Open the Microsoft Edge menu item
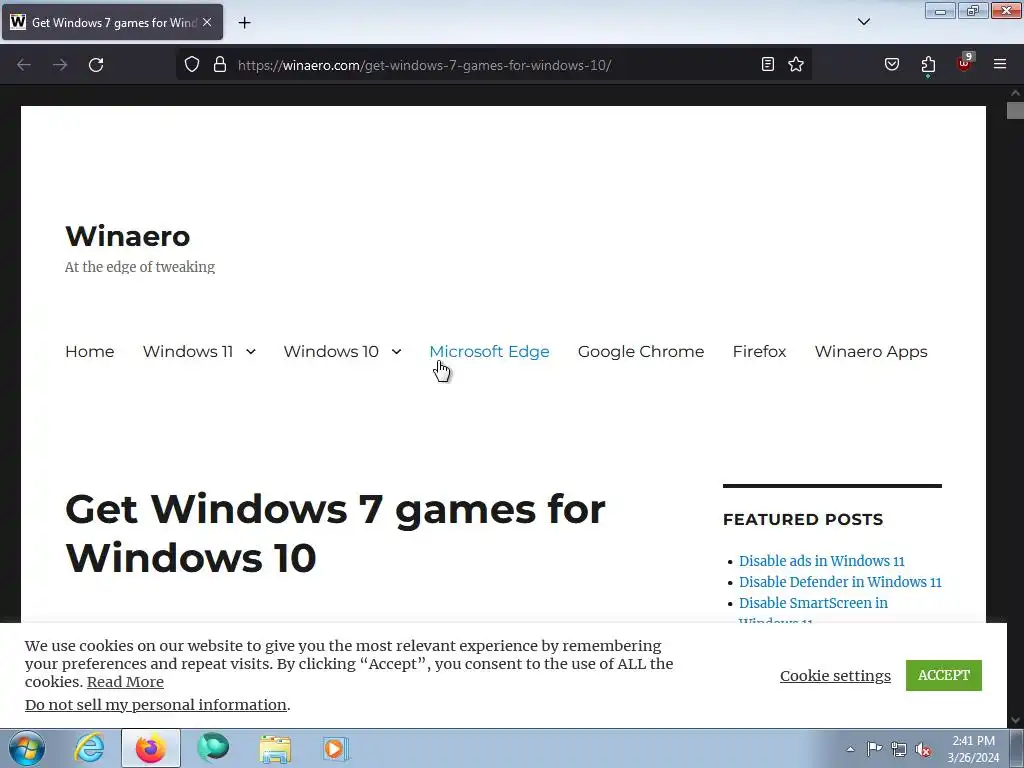Image resolution: width=1024 pixels, height=768 pixels. pyautogui.click(x=489, y=351)
